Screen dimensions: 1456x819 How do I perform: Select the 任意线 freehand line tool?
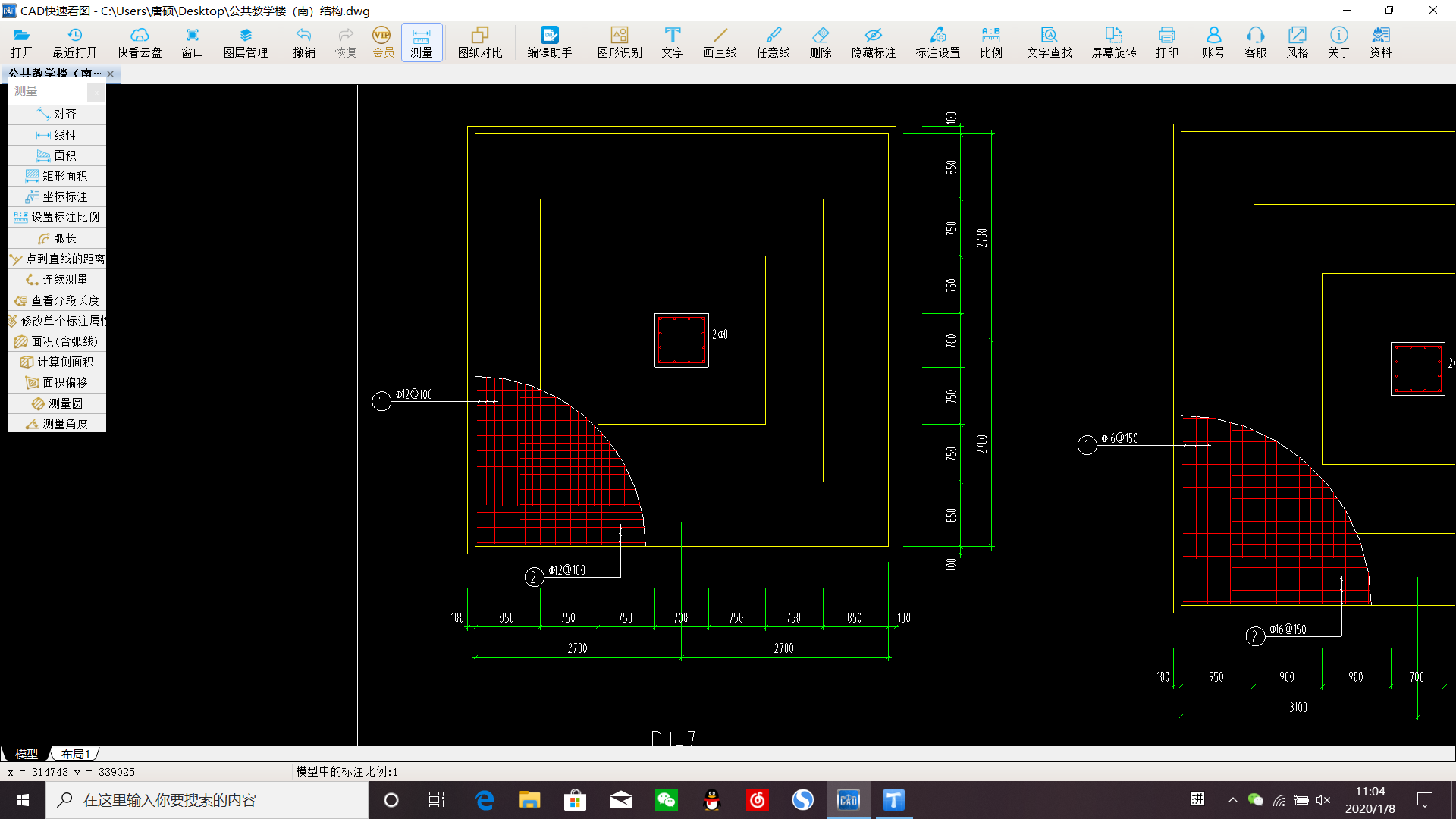coord(773,42)
